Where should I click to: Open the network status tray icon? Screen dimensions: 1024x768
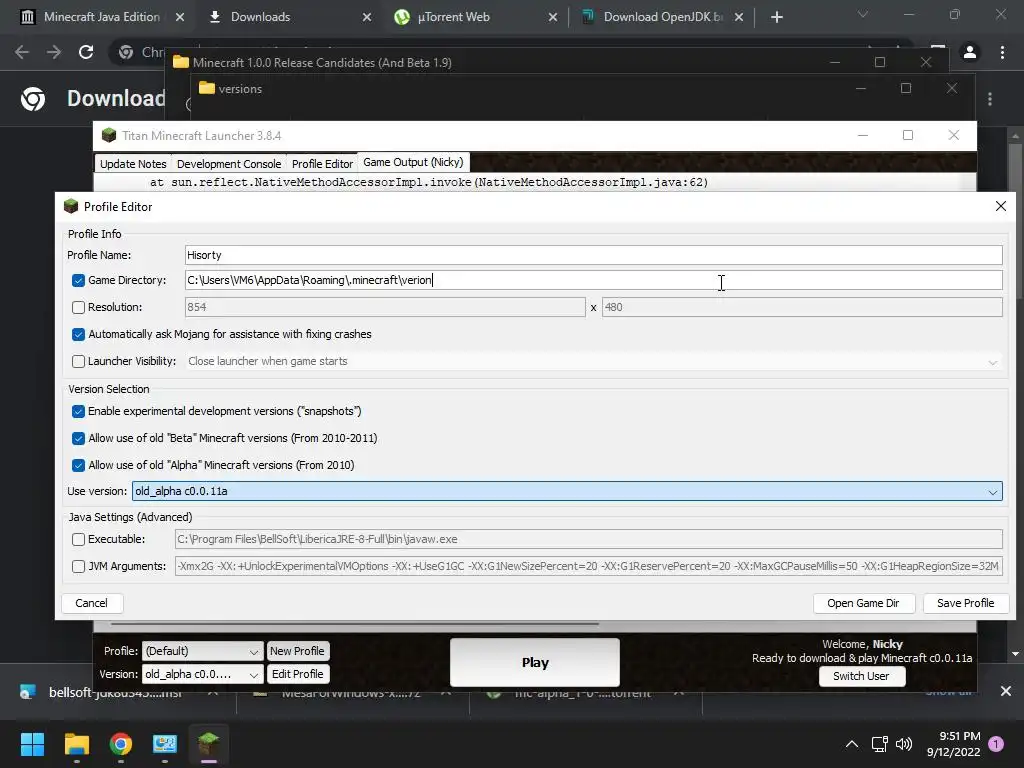click(x=879, y=744)
